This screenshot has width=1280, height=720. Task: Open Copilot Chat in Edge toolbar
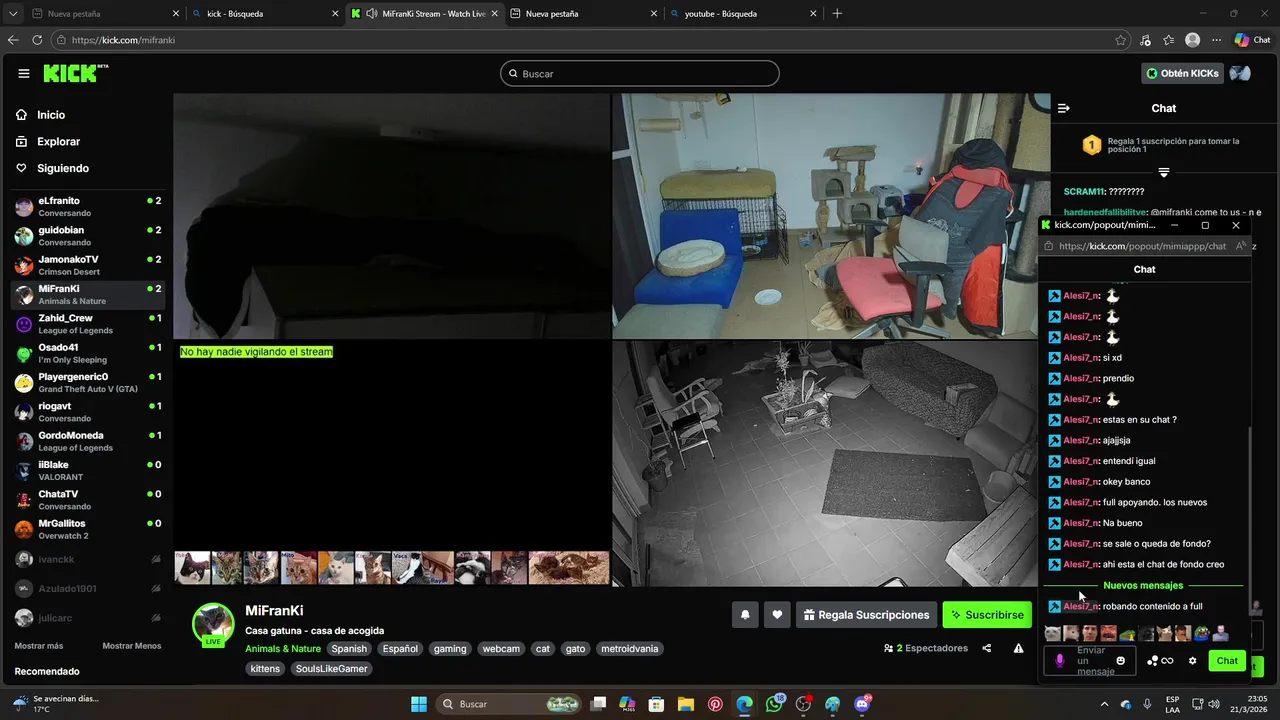(x=1253, y=40)
